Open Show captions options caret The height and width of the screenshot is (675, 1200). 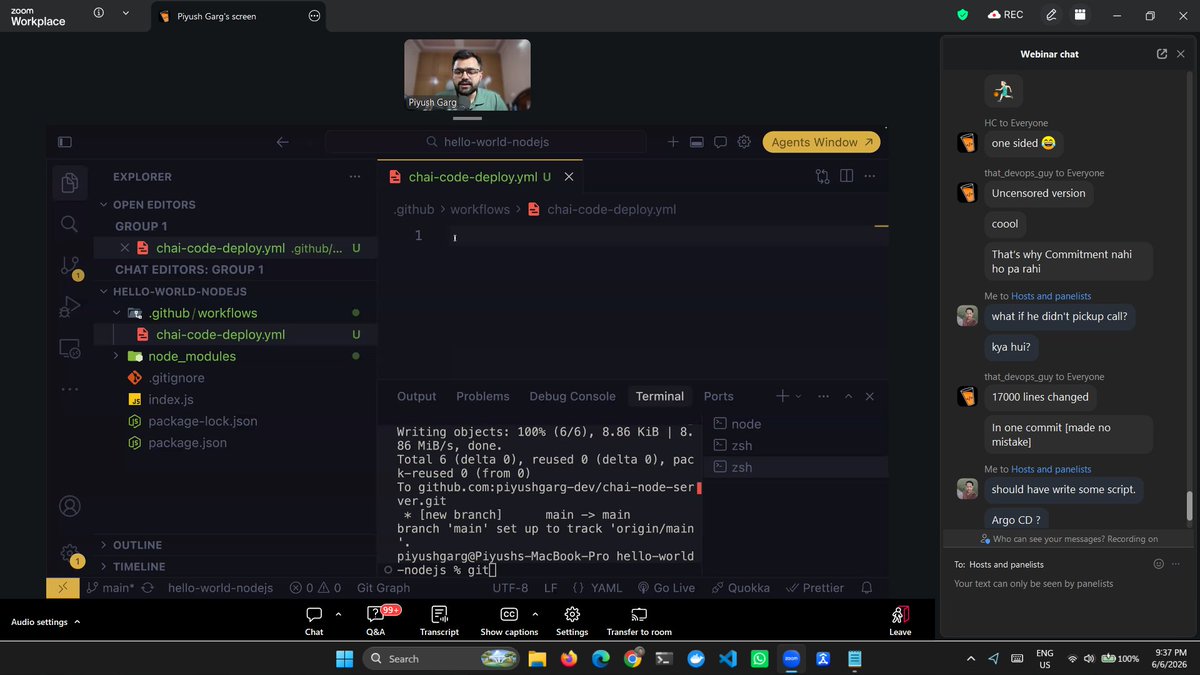(534, 613)
